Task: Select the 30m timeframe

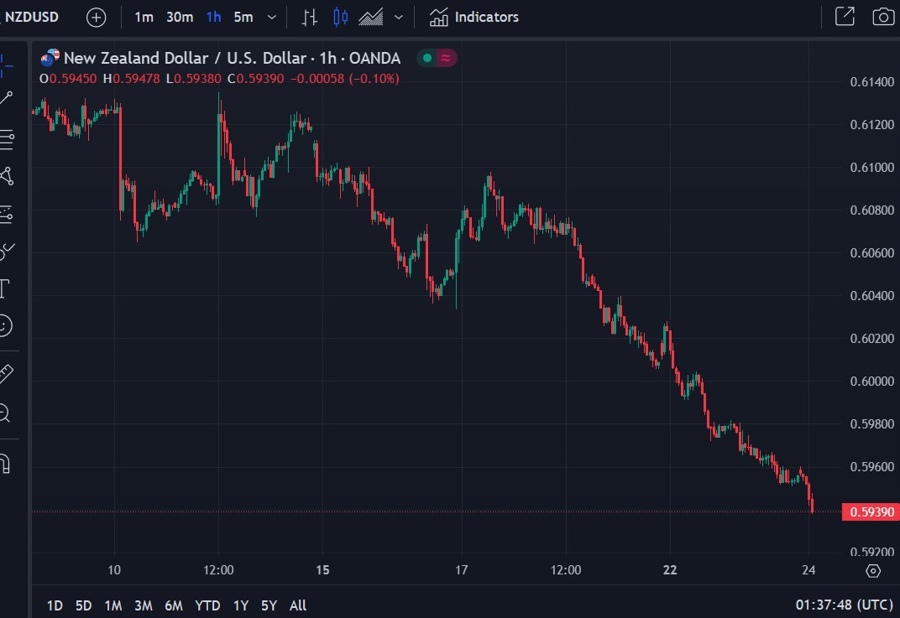Action: click(180, 17)
